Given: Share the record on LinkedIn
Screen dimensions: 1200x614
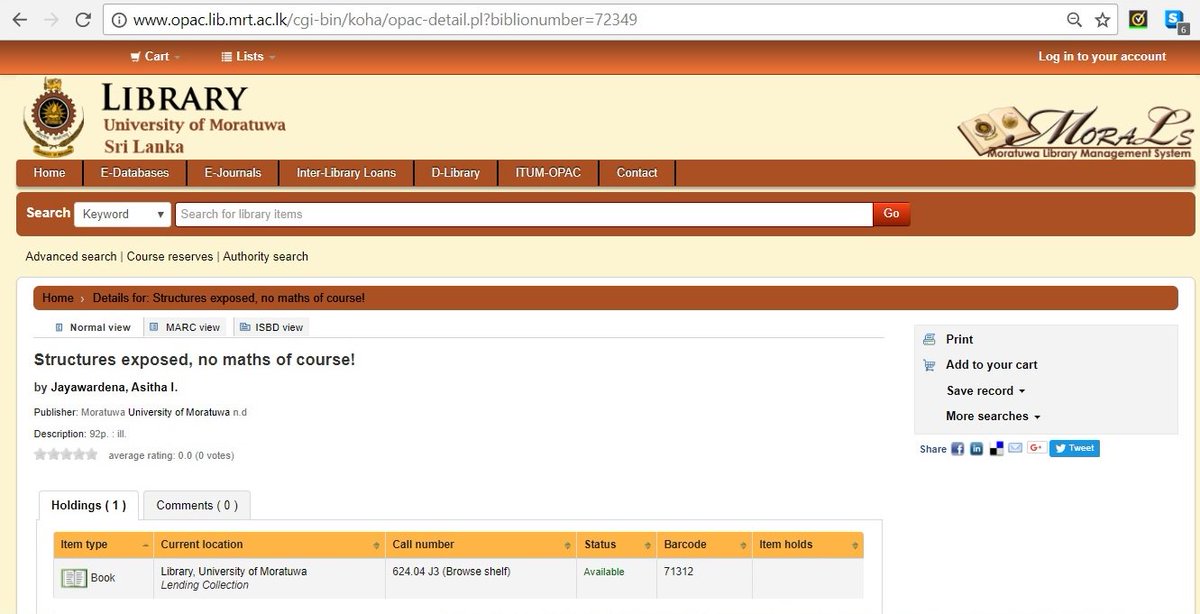Looking at the screenshot, I should (977, 449).
